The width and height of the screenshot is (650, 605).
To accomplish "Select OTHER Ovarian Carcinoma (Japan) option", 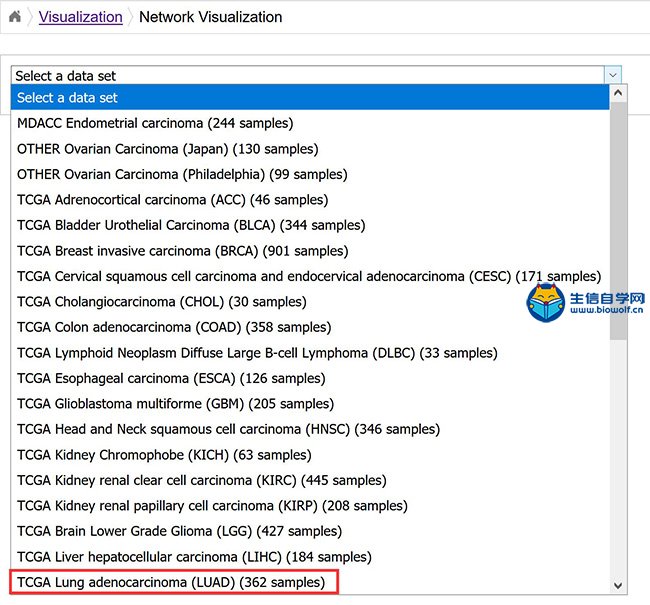I will click(x=310, y=149).
